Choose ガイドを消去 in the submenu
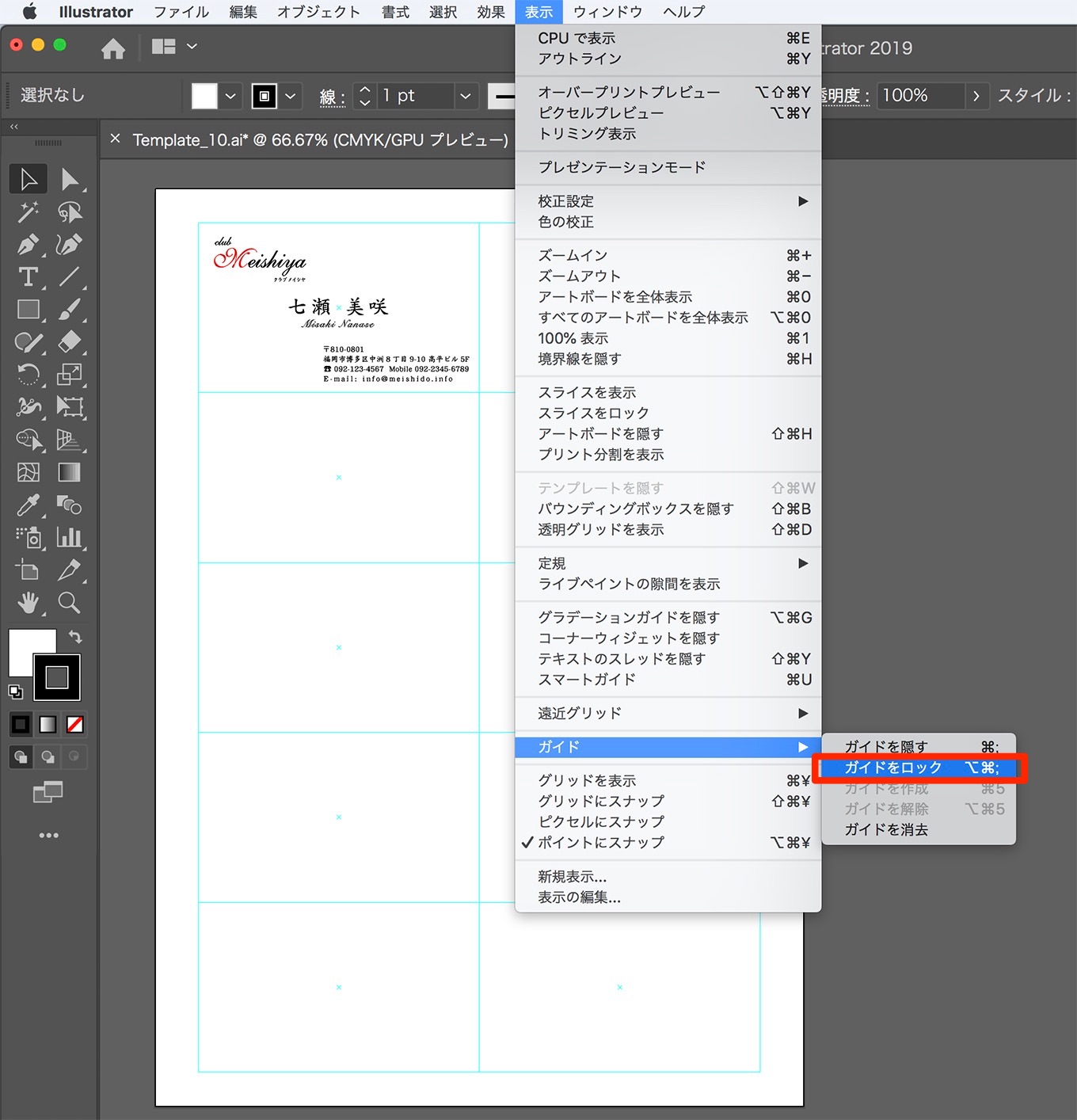 pos(919,830)
